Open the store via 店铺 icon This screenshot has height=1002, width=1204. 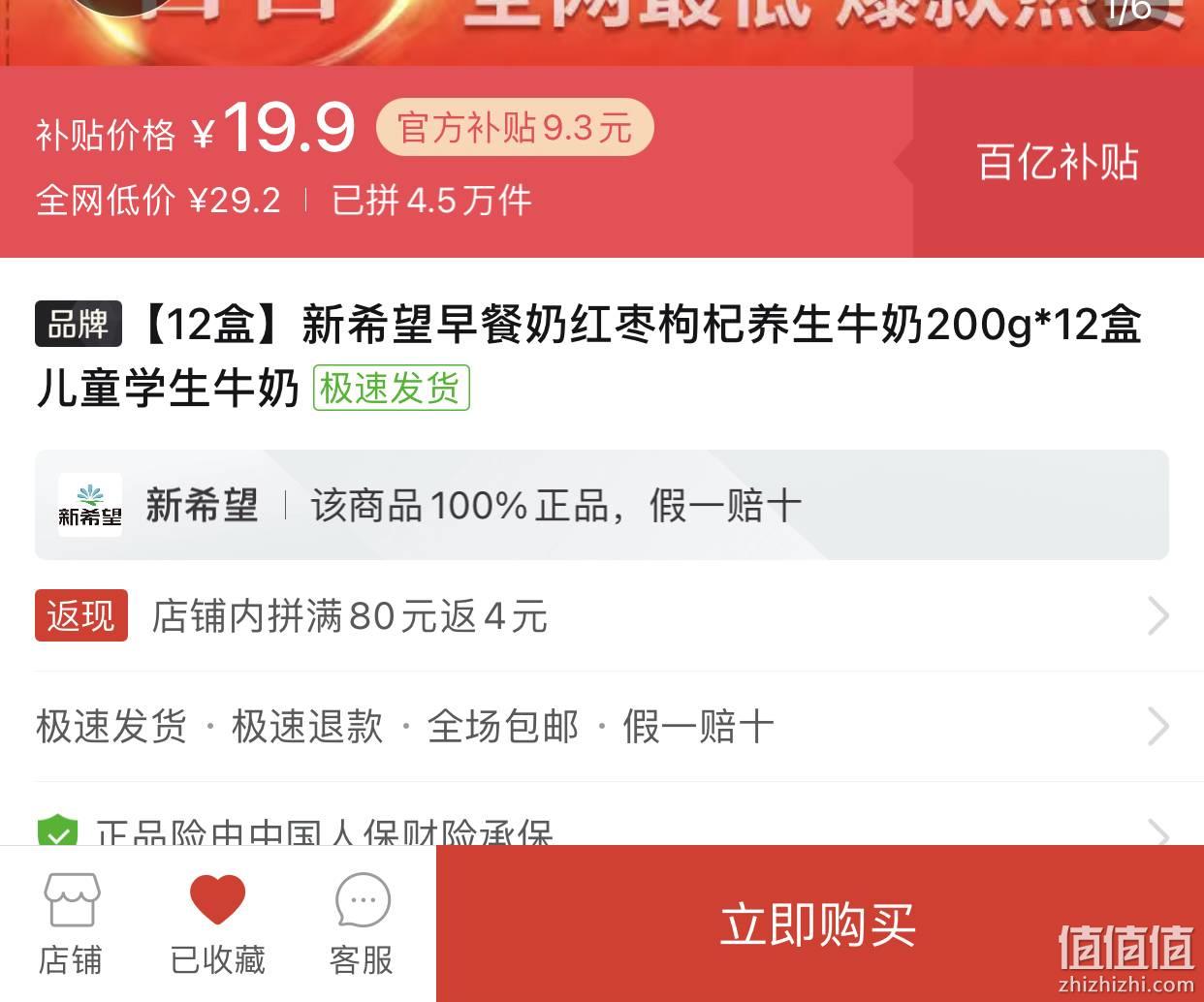pos(71,924)
